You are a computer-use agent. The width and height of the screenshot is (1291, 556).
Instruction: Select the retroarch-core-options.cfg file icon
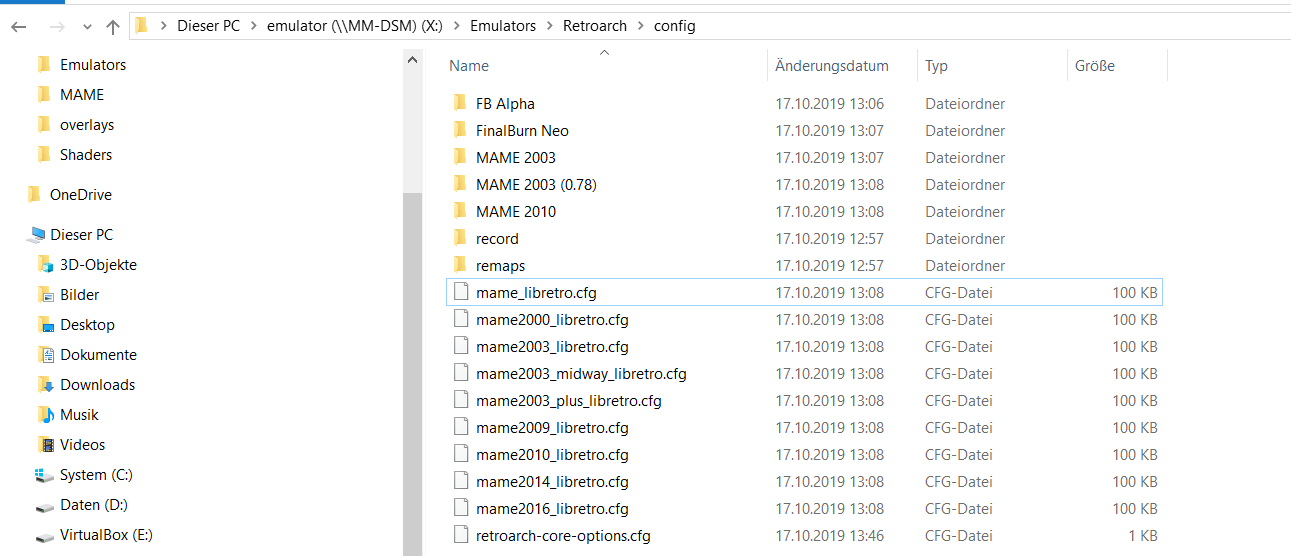tap(460, 535)
